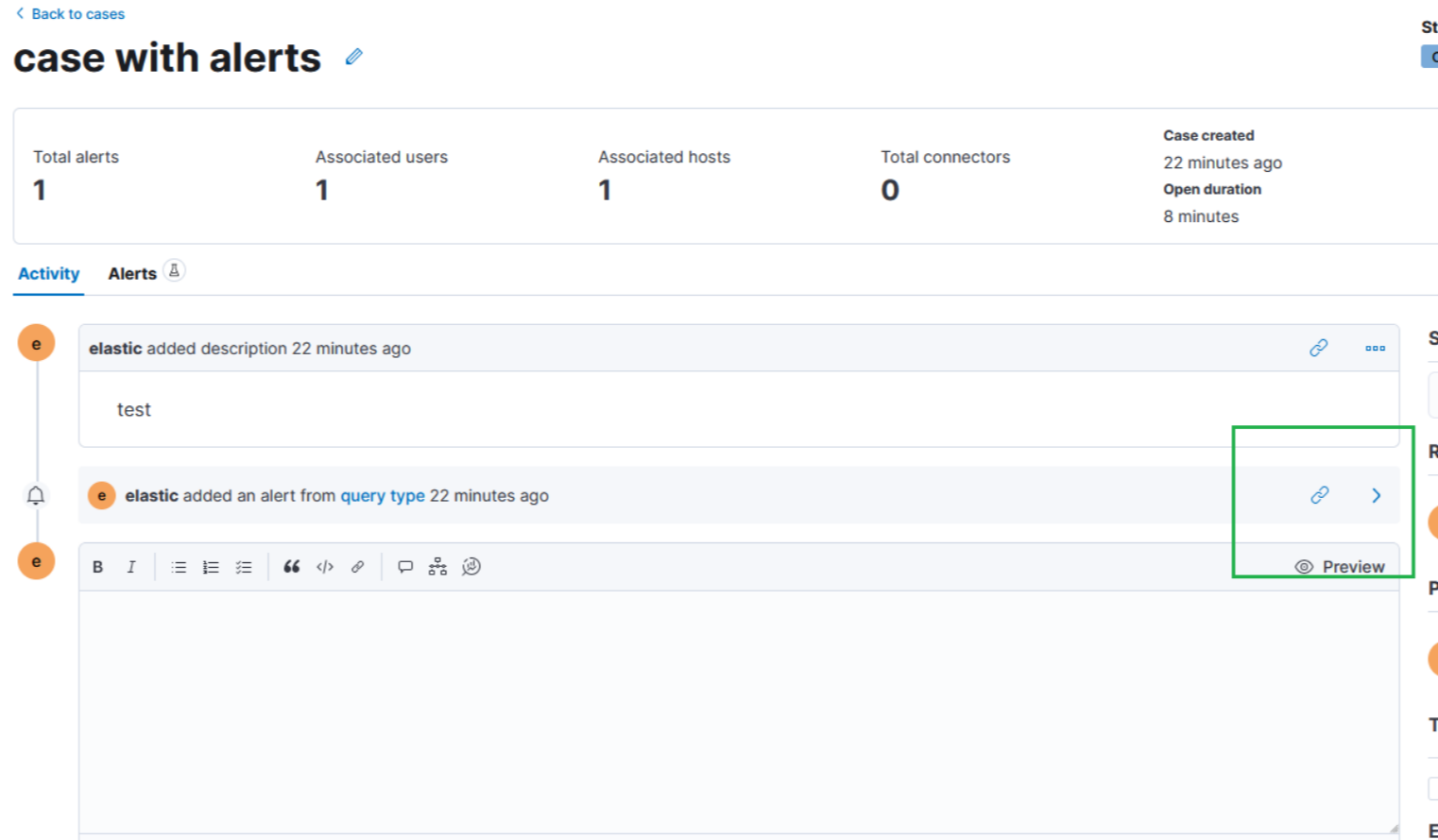Click the Lens visualization icon

[471, 567]
